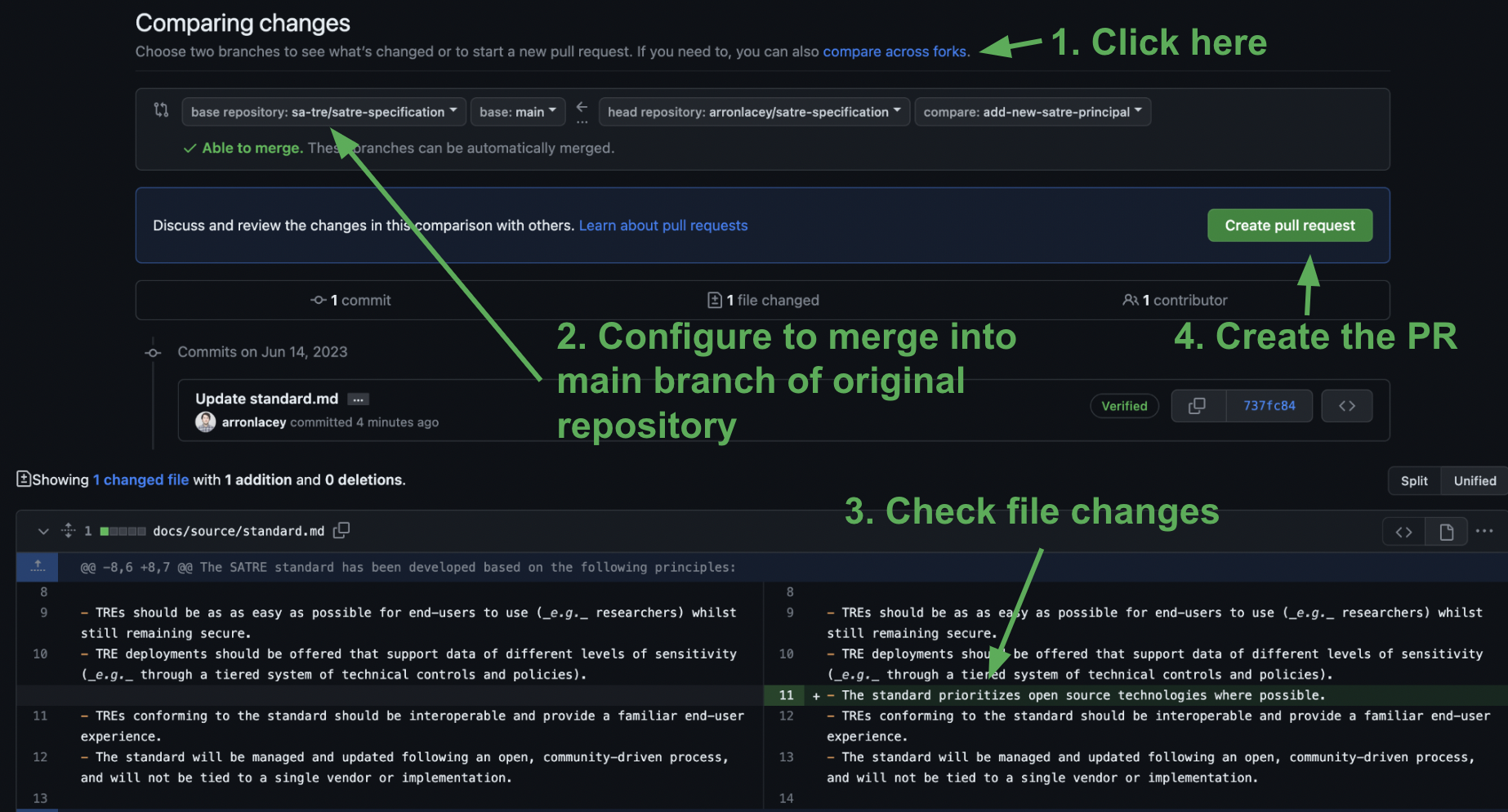Collapse the standard.md file diff
Viewport: 1508px width, 812px height.
coord(43,531)
